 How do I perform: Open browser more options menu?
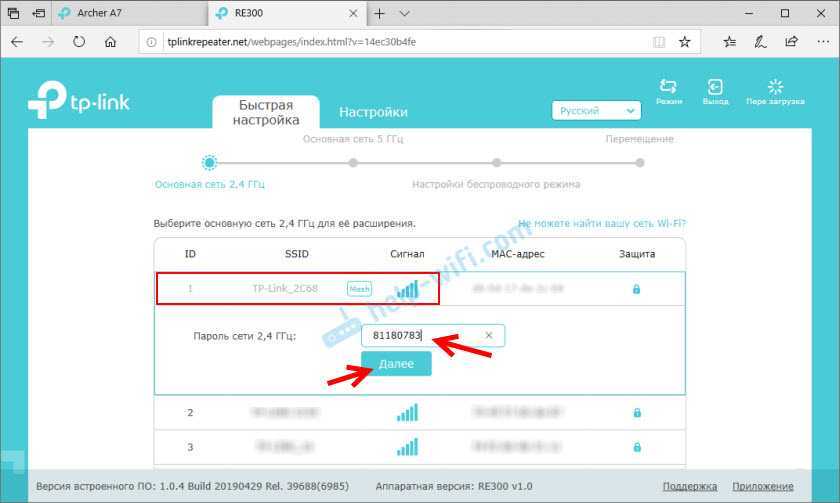coord(820,42)
